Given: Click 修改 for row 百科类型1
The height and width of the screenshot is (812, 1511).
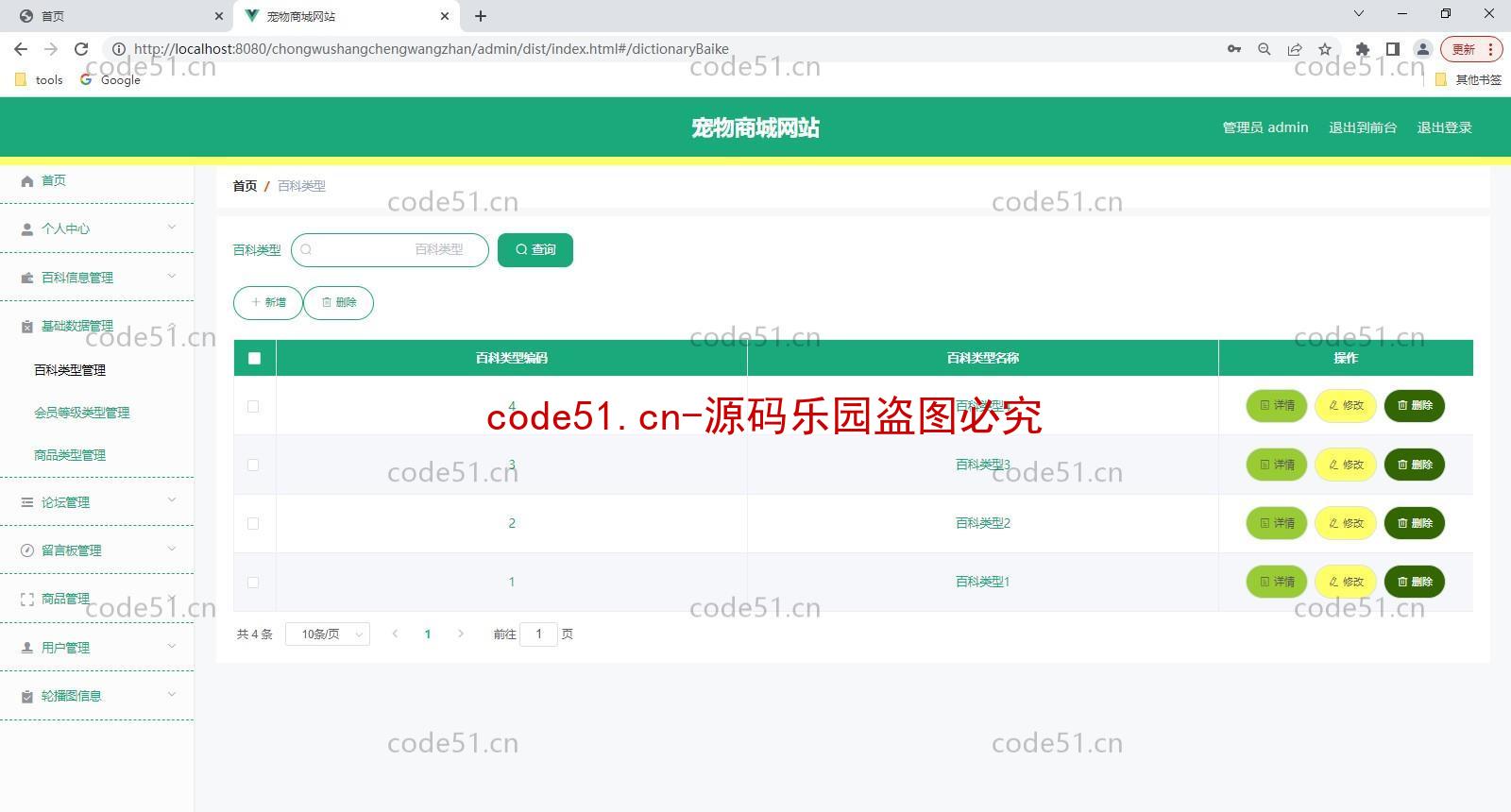Looking at the screenshot, I should coord(1346,582).
